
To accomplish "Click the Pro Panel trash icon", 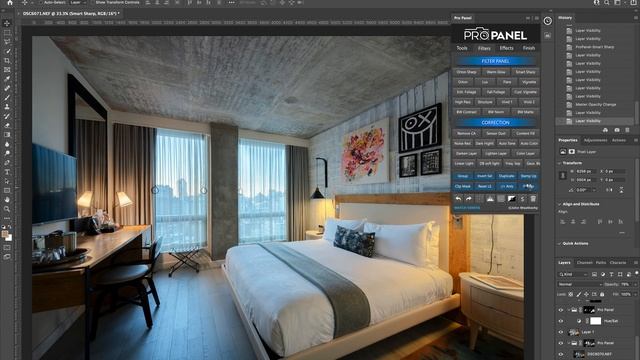I will click(533, 199).
